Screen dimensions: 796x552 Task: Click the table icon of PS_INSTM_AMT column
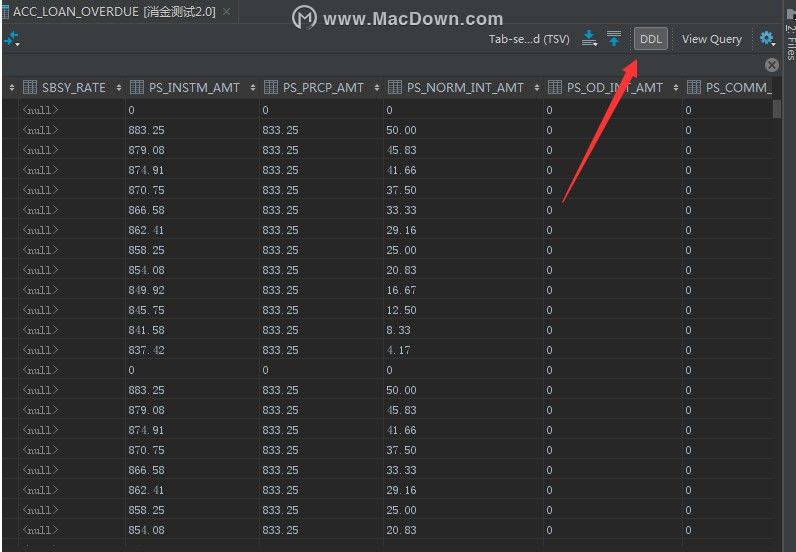[x=137, y=87]
